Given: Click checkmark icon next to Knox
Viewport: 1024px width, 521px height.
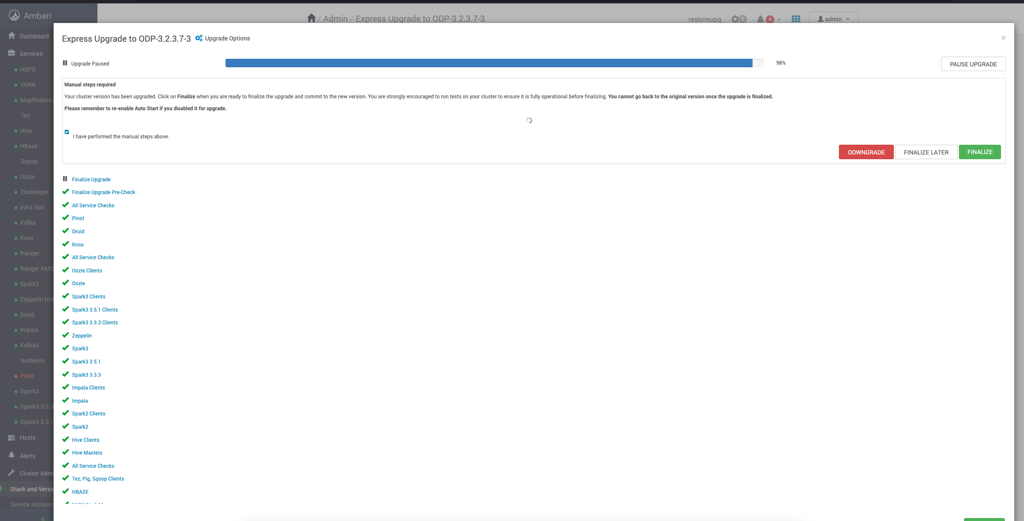Looking at the screenshot, I should tap(65, 244).
